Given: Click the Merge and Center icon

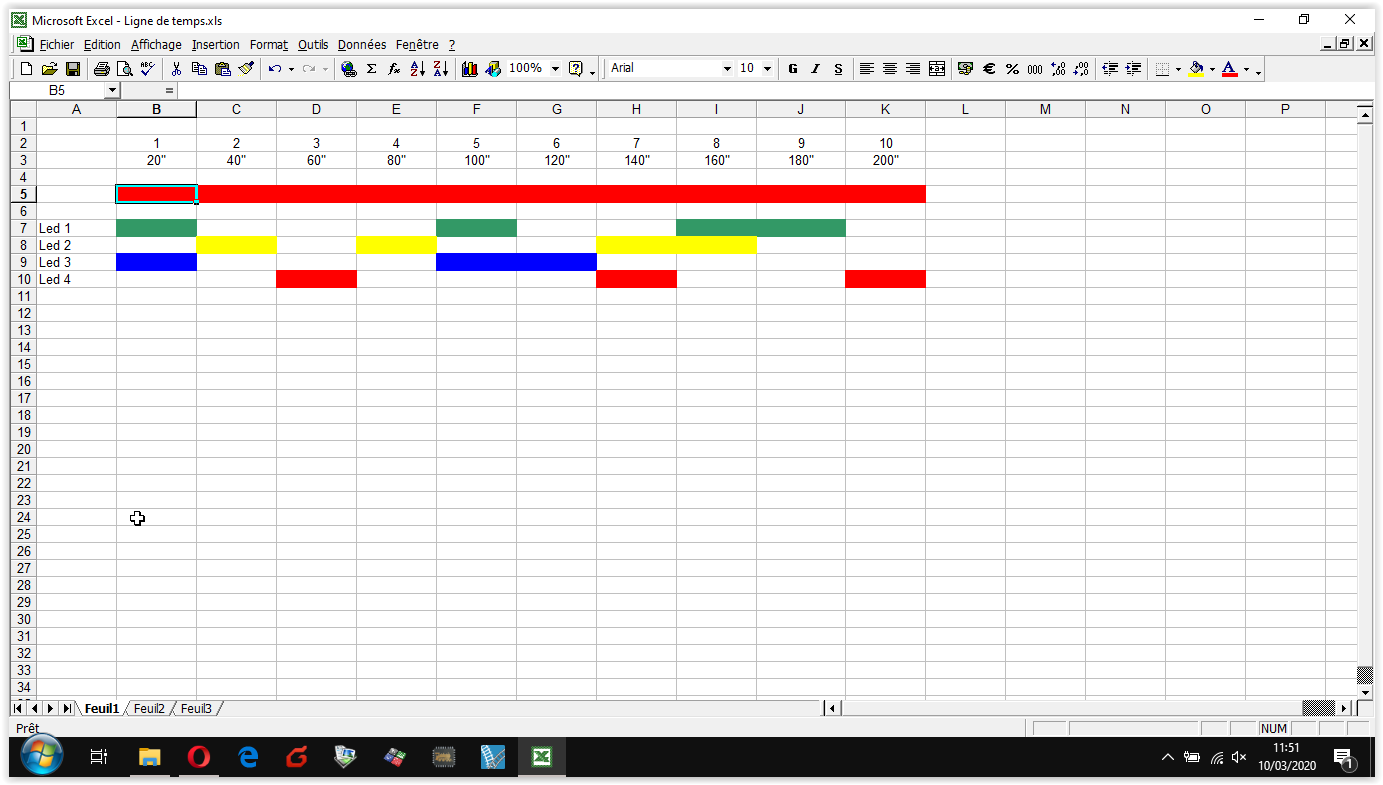Looking at the screenshot, I should (937, 69).
